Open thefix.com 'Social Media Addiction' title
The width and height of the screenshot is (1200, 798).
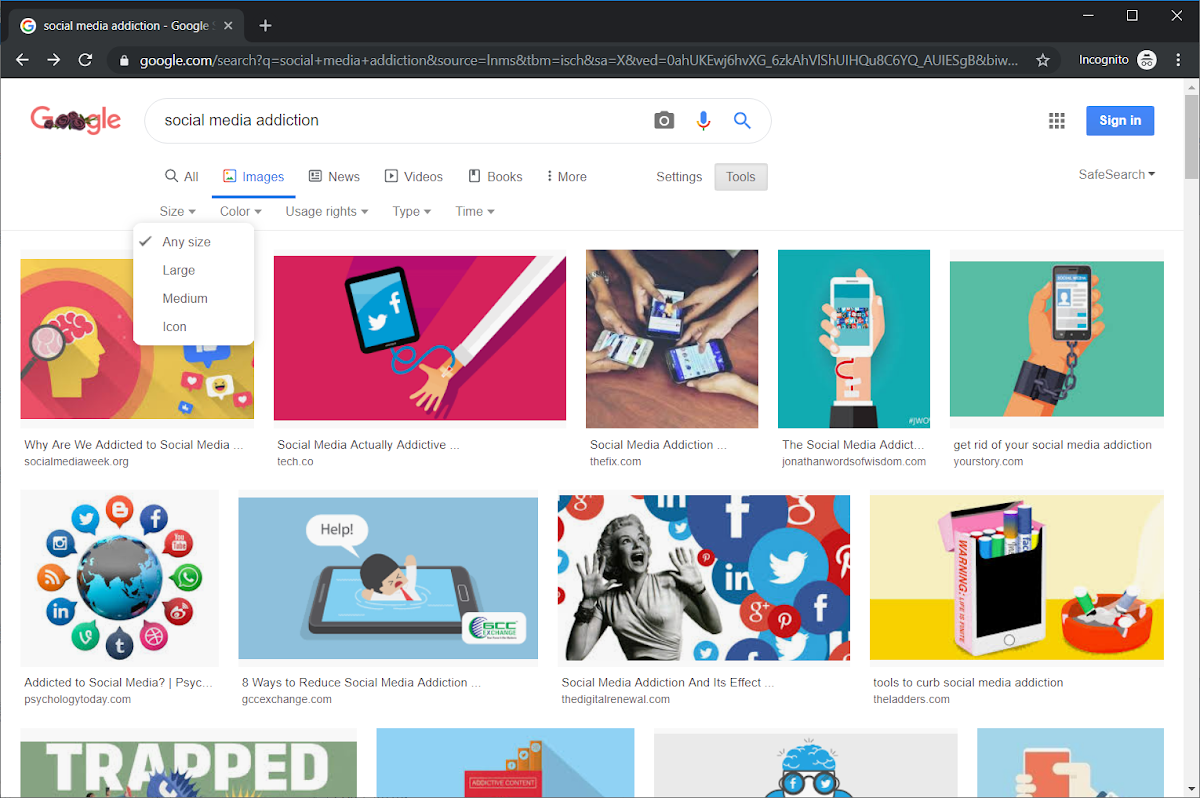click(x=658, y=445)
